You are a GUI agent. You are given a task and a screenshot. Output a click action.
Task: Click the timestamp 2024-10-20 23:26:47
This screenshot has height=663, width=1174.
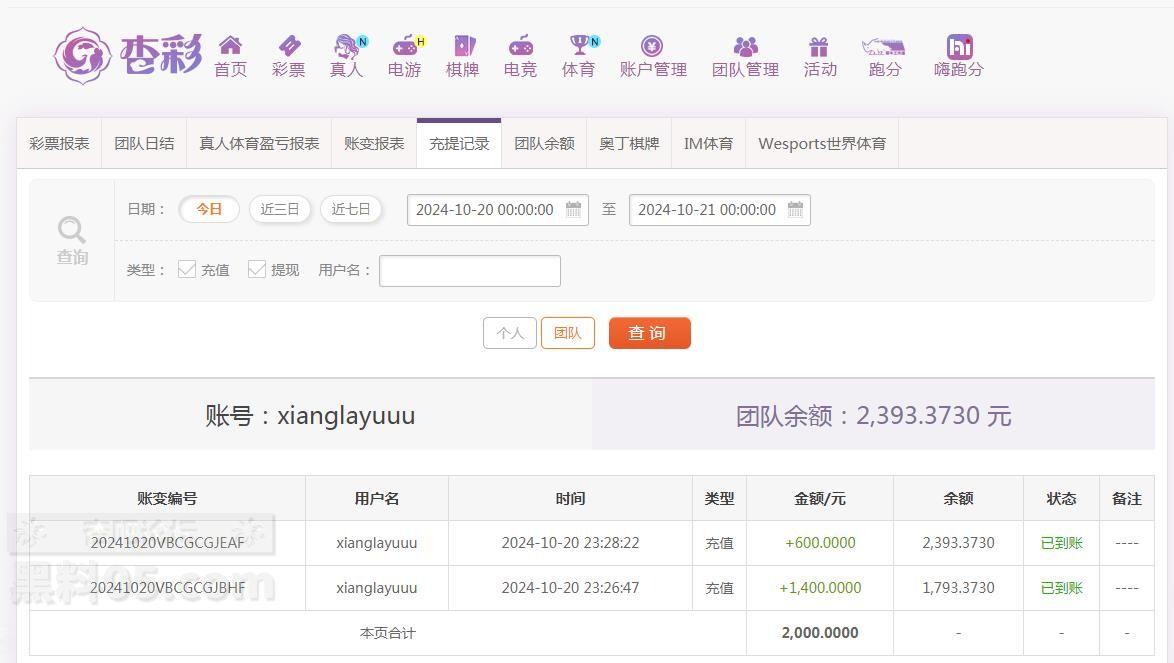coord(571,588)
